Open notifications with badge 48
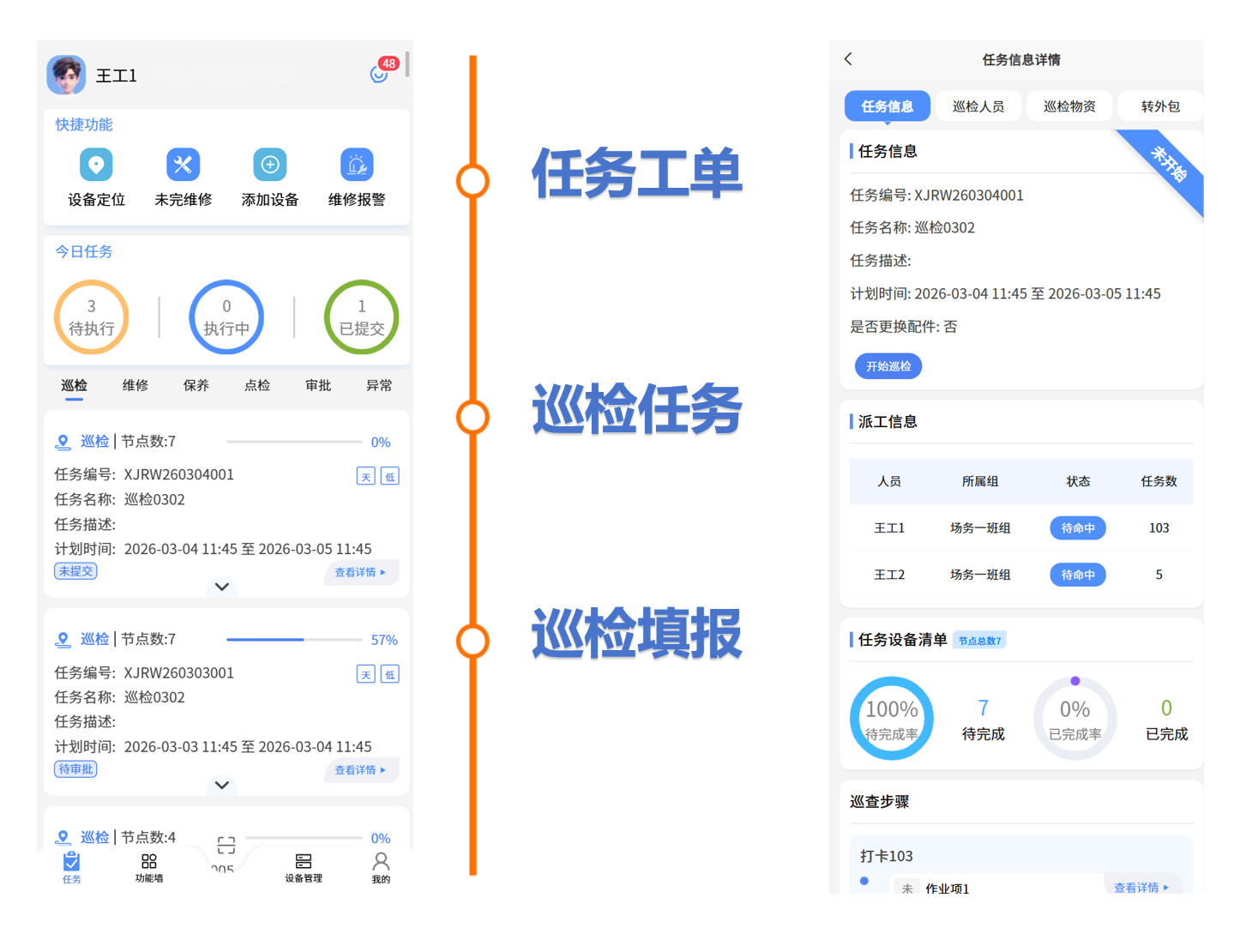This screenshot has width=1252, height=952. click(380, 73)
